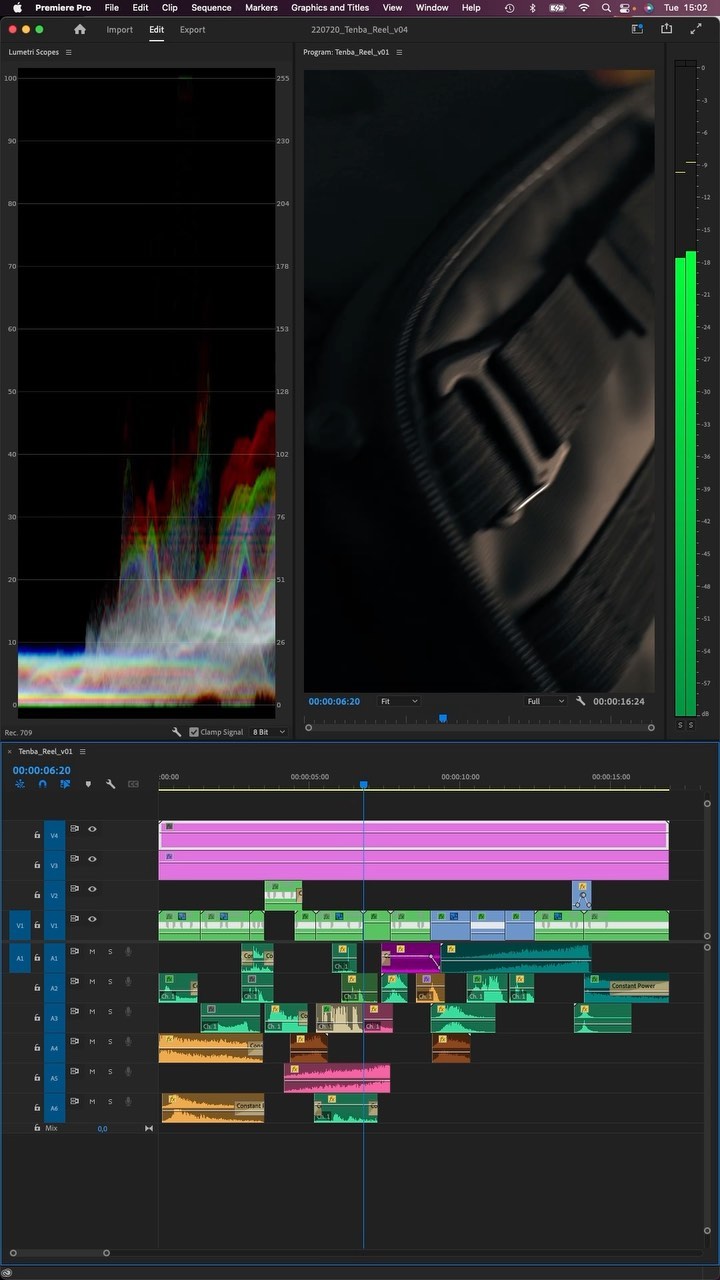Screen dimensions: 720x1280
Task: Open the 8 Bit depth dropdown
Action: coord(269,732)
